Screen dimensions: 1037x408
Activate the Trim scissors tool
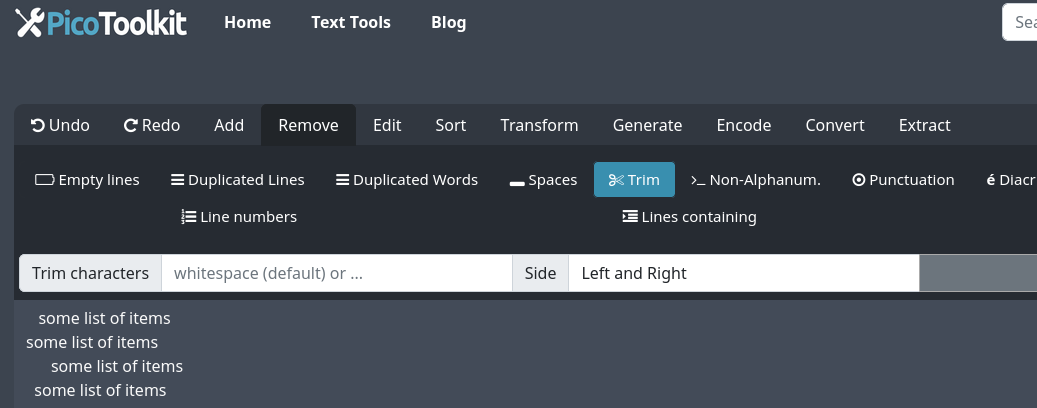(634, 180)
